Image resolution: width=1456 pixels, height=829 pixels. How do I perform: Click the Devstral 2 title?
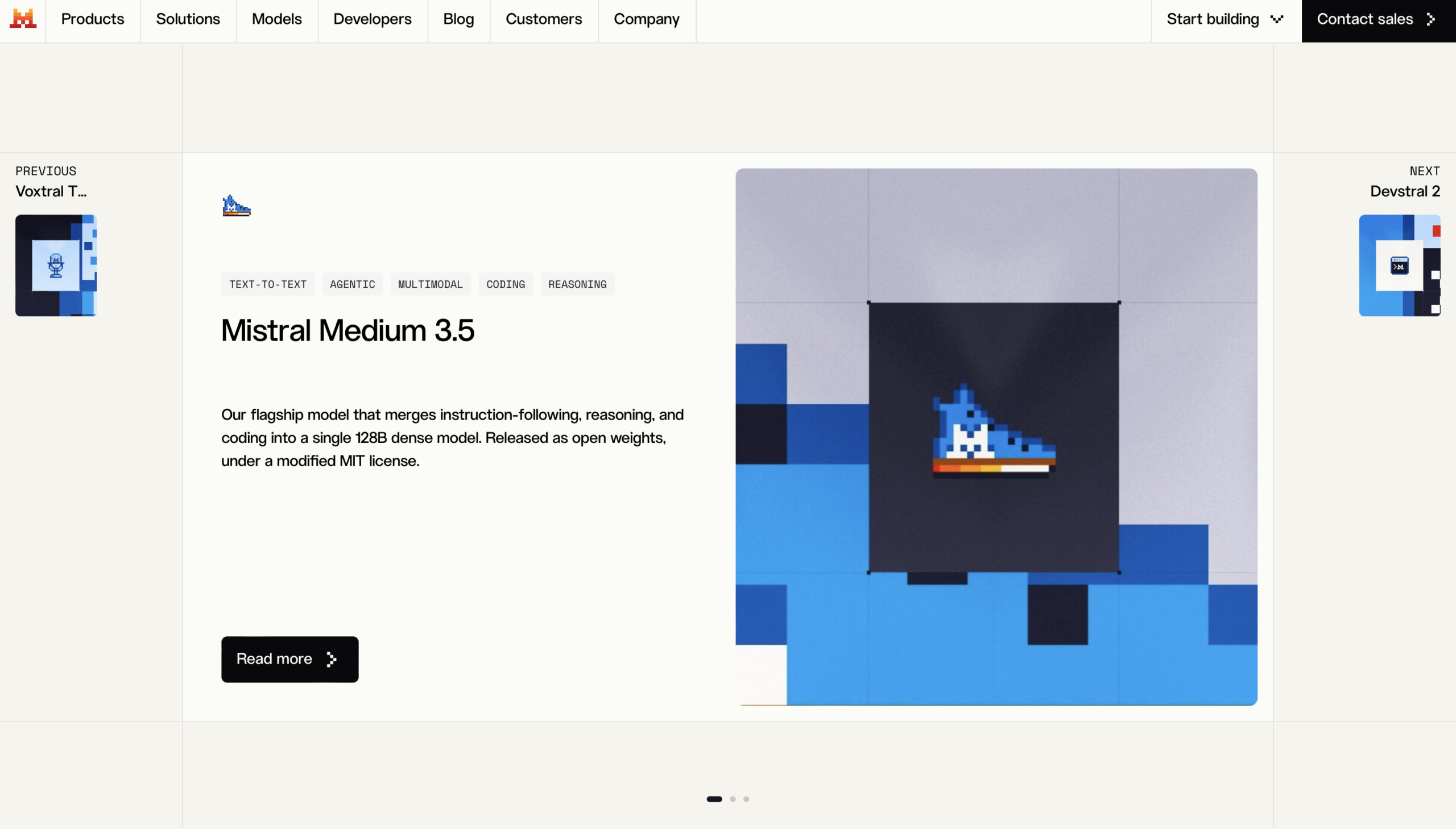(x=1405, y=191)
